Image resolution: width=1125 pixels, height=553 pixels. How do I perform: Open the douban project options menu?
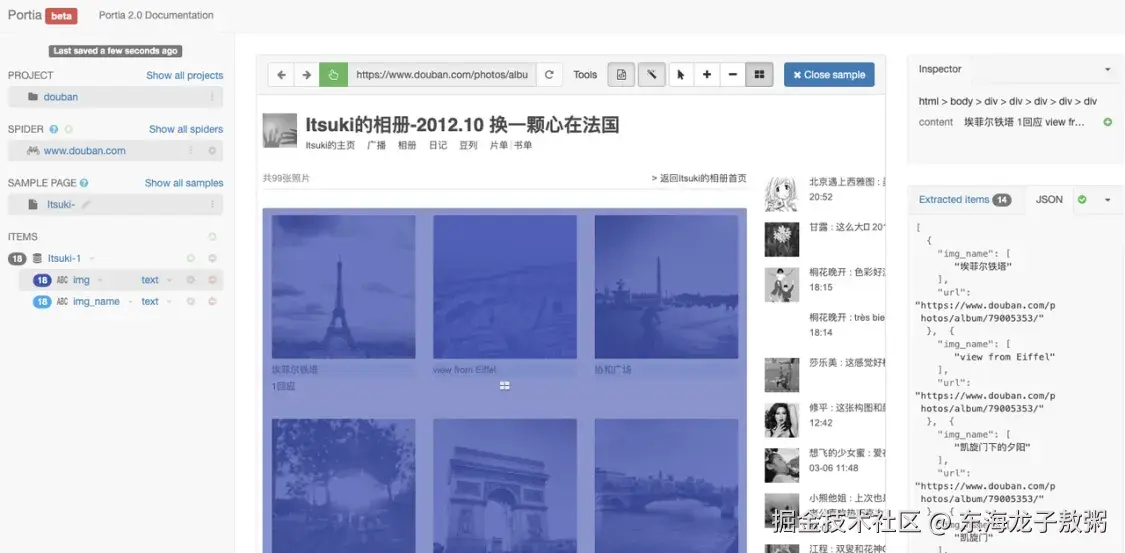click(x=212, y=97)
